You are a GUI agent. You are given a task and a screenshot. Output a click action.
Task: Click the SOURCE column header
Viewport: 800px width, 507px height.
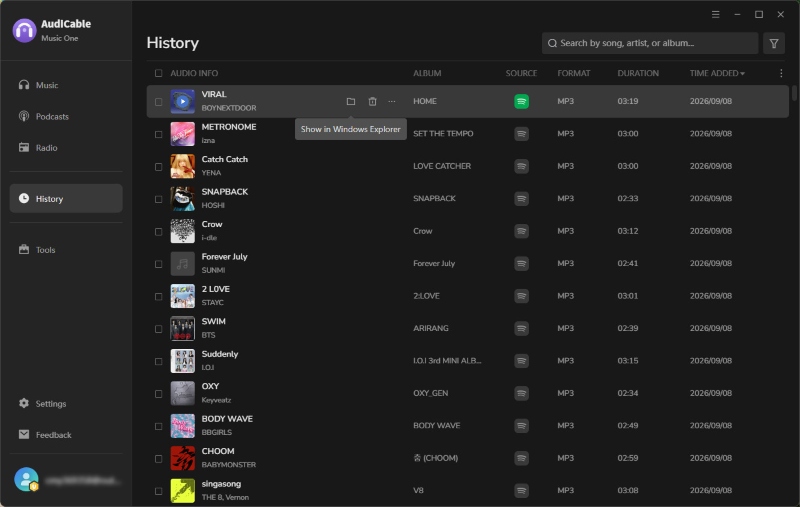[x=521, y=73]
